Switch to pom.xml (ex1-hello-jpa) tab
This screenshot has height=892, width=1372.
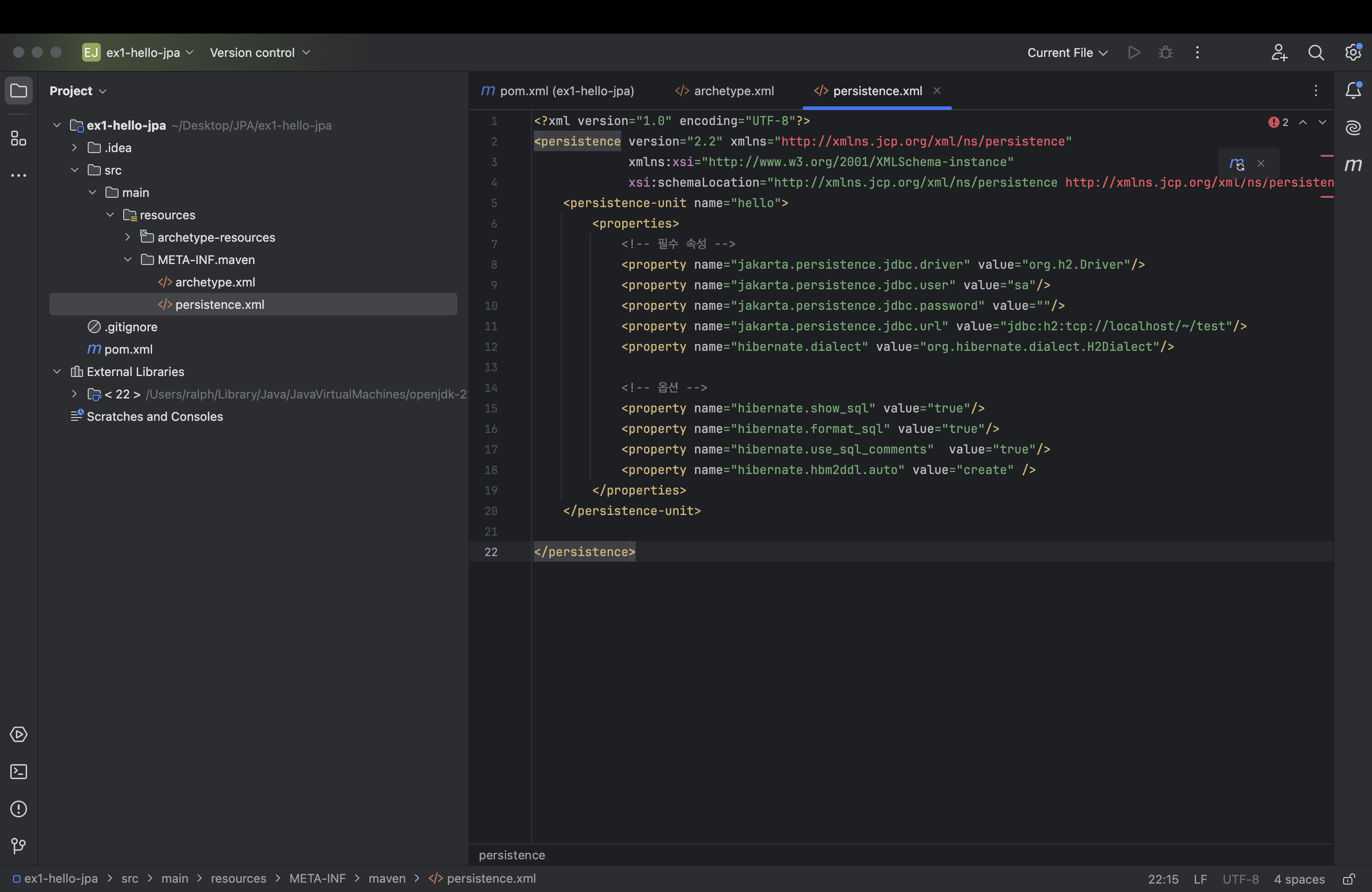pos(558,91)
